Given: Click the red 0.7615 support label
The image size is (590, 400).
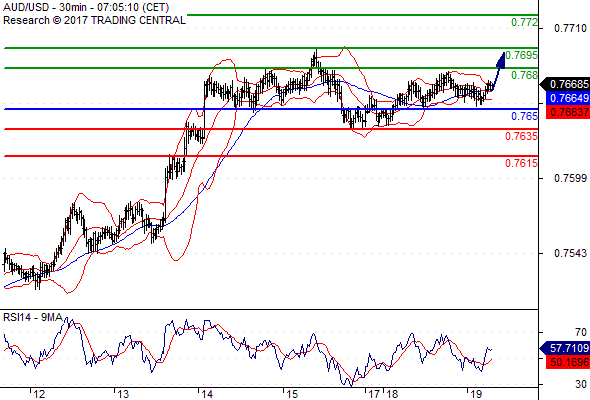Looking at the screenshot, I should (x=521, y=163).
